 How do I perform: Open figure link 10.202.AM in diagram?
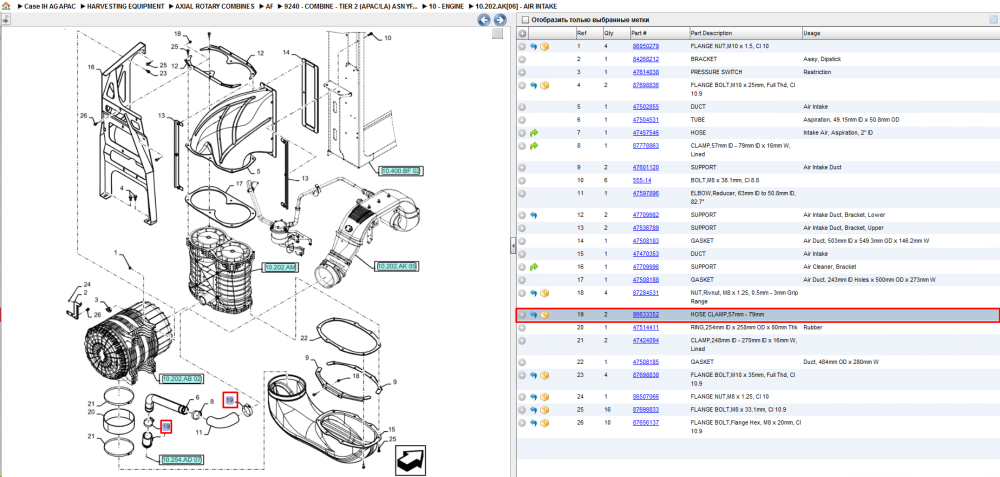tap(281, 268)
